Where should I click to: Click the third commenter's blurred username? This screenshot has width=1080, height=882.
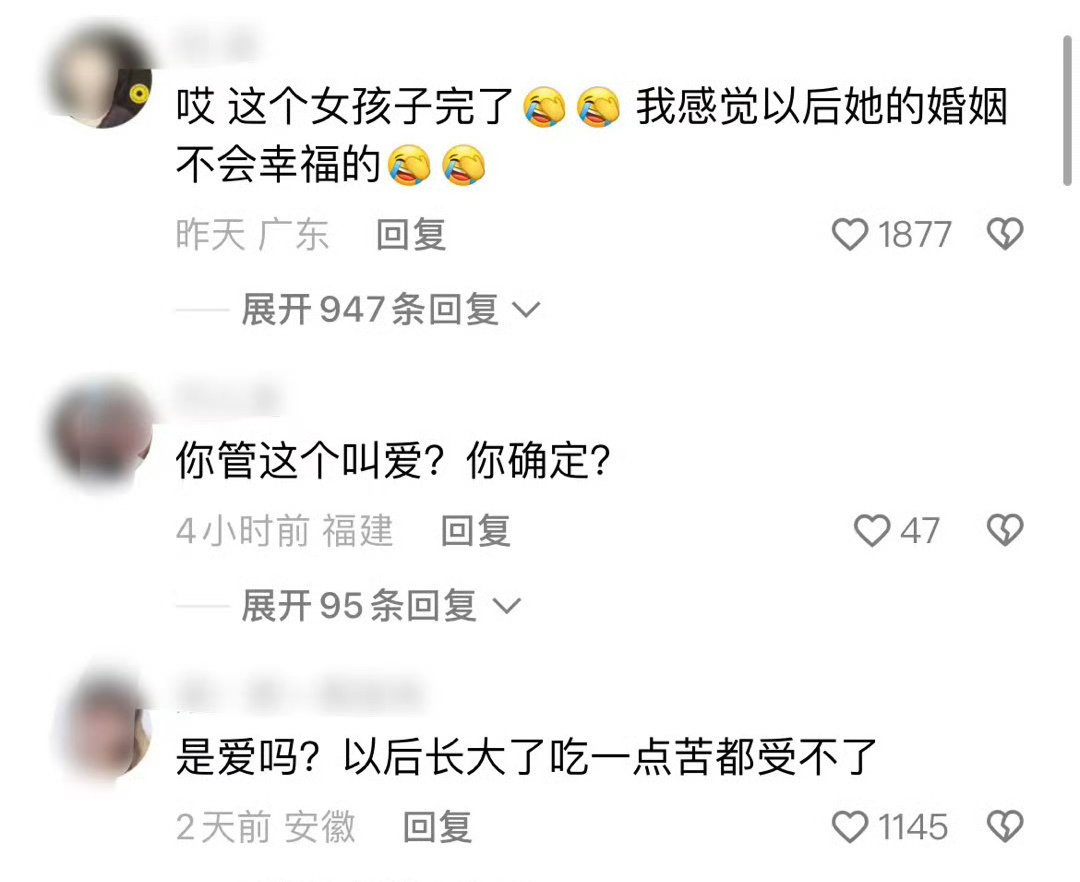pyautogui.click(x=300, y=694)
